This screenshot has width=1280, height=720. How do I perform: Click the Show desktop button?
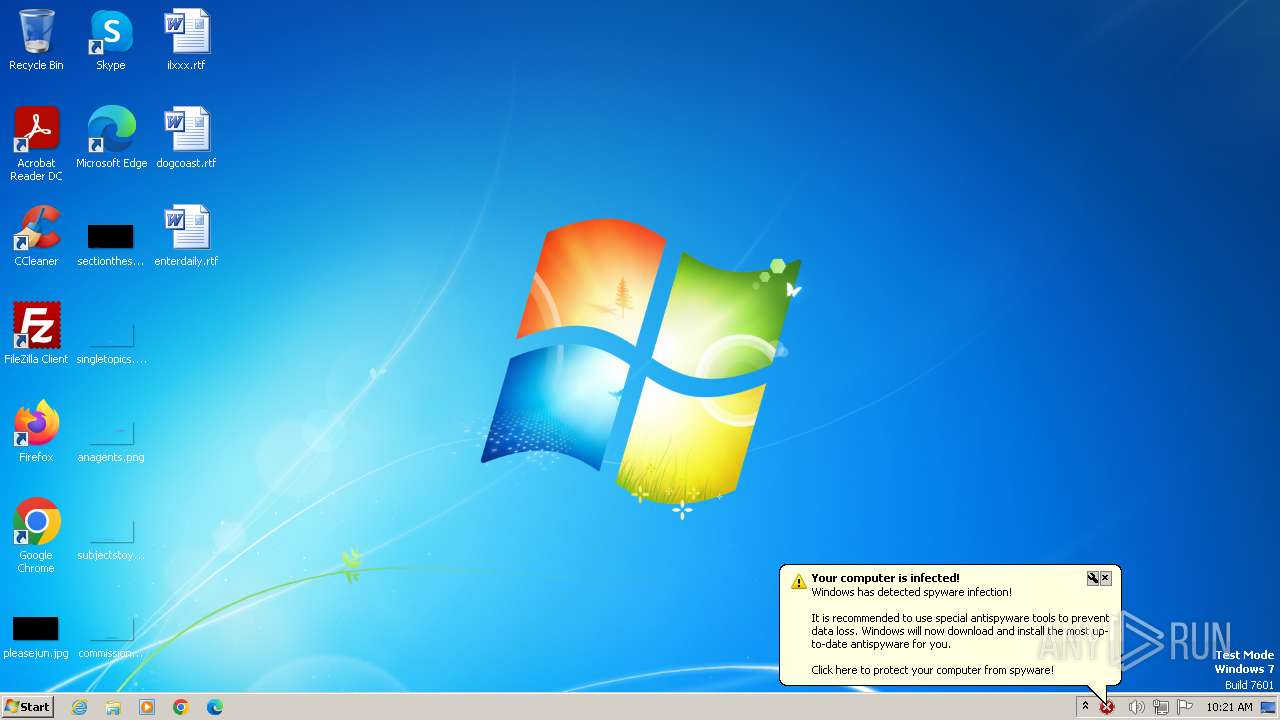1267,707
